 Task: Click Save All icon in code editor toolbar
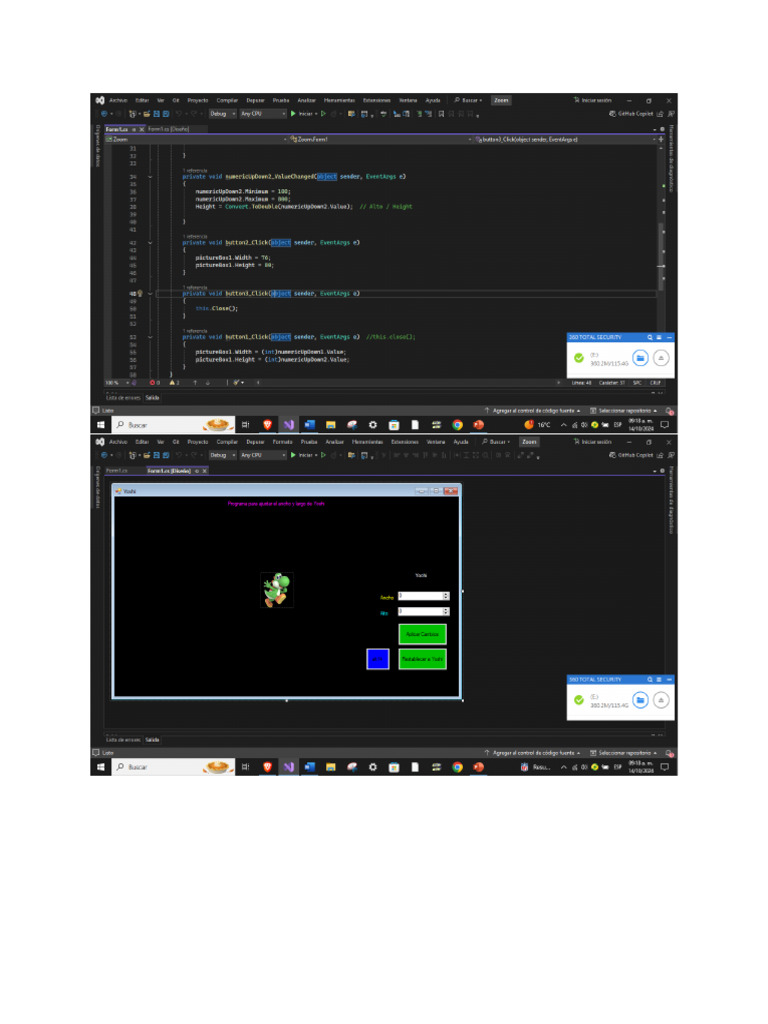tap(166, 114)
